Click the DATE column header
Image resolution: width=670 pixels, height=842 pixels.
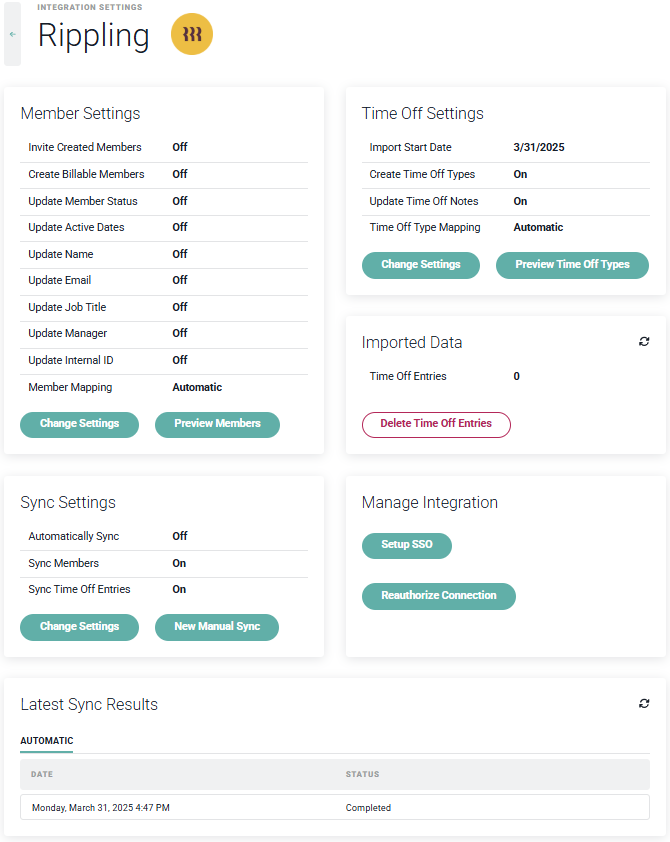pyautogui.click(x=42, y=774)
